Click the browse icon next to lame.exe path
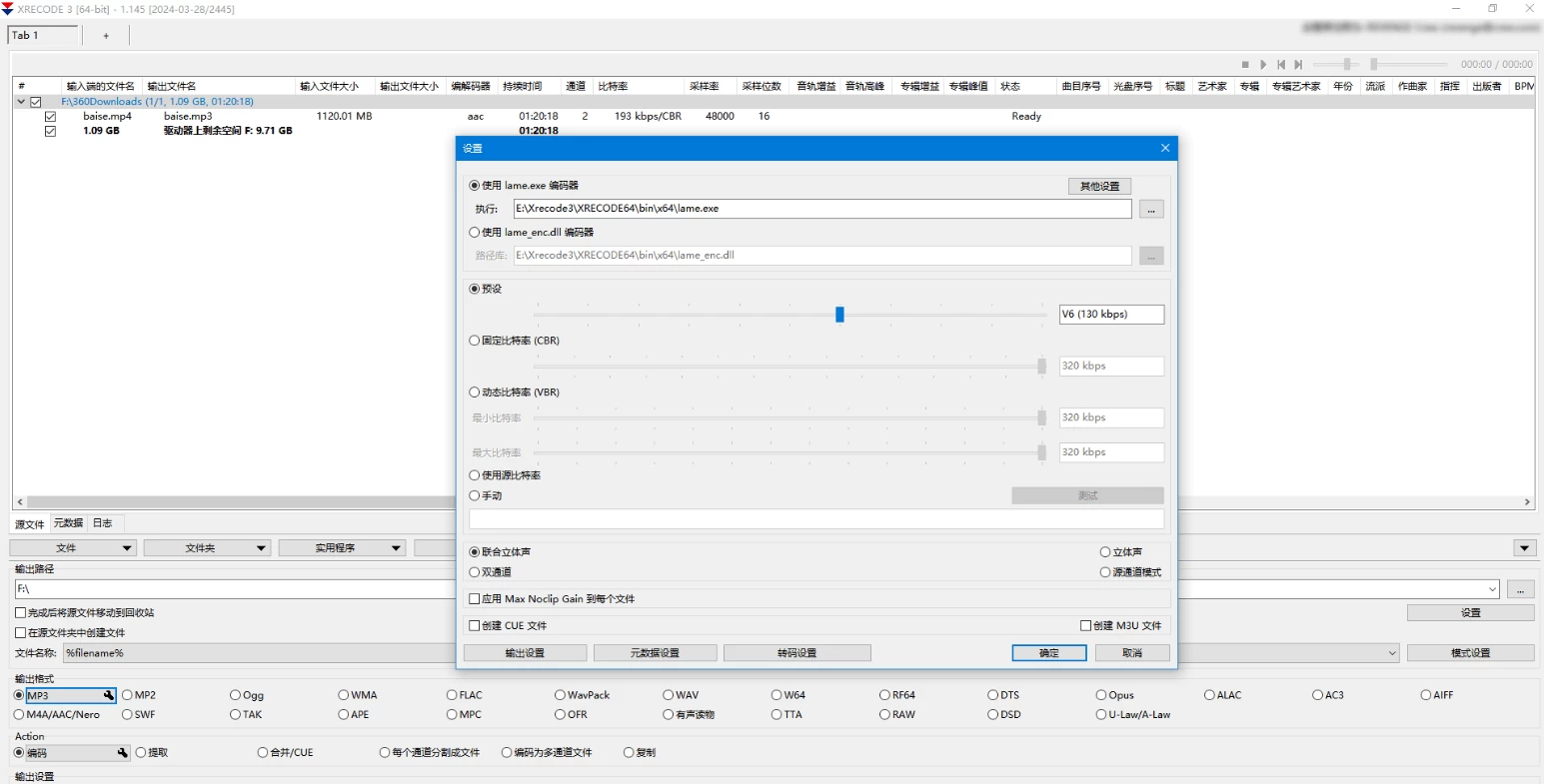Screen dimensions: 1544x784 (x=1150, y=209)
